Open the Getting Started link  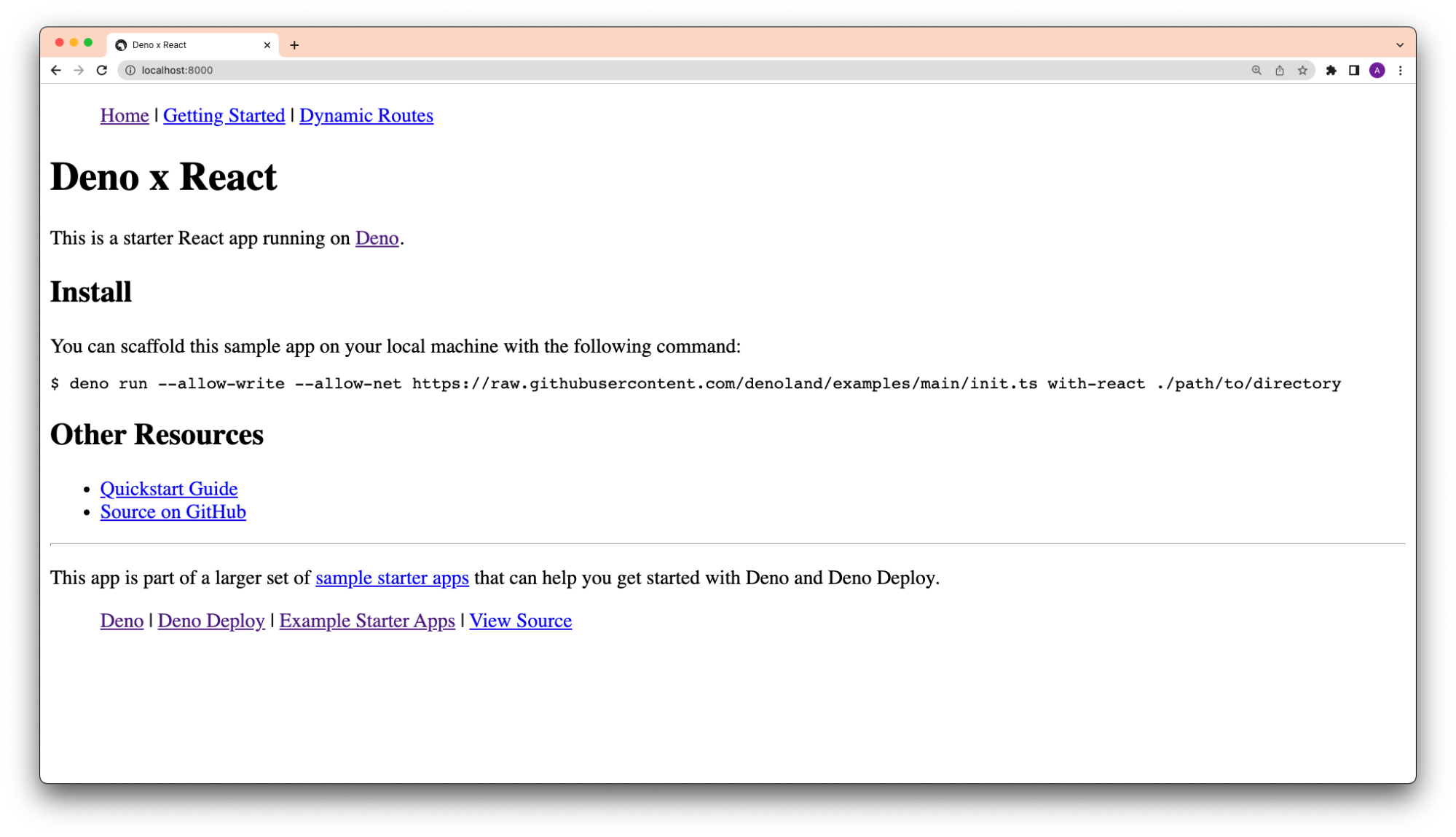tap(224, 115)
